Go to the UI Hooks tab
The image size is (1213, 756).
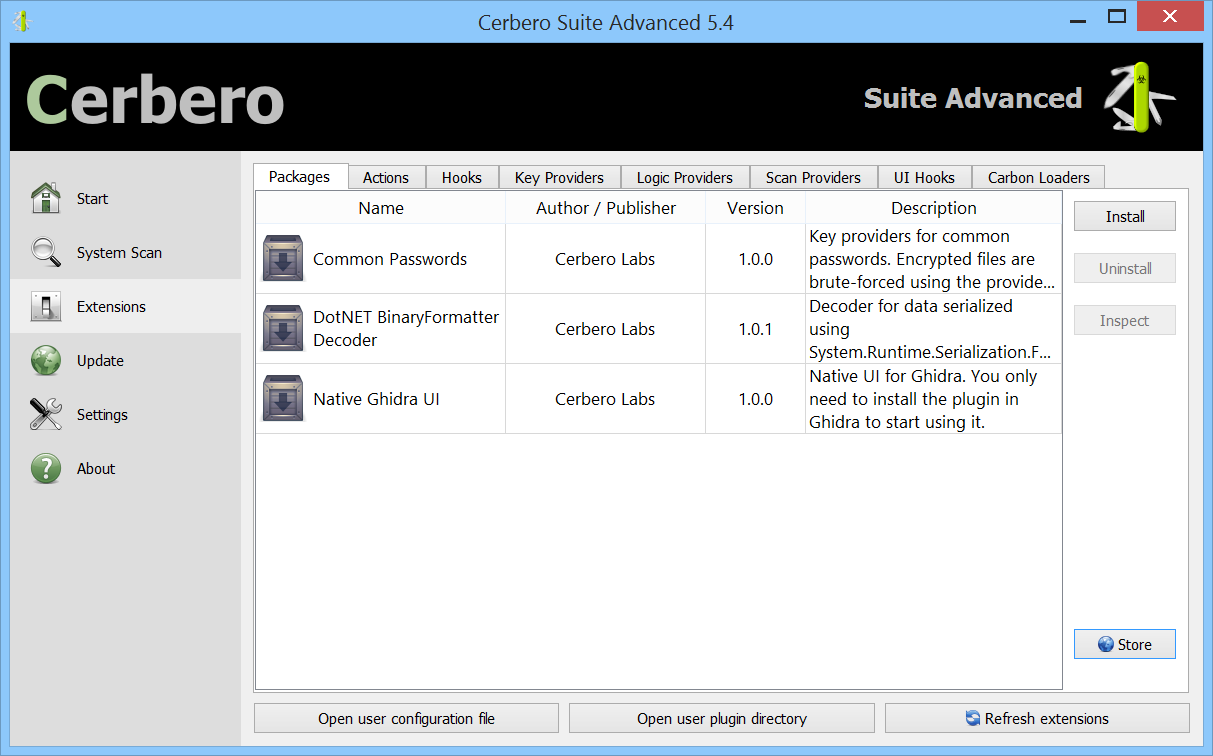924,178
